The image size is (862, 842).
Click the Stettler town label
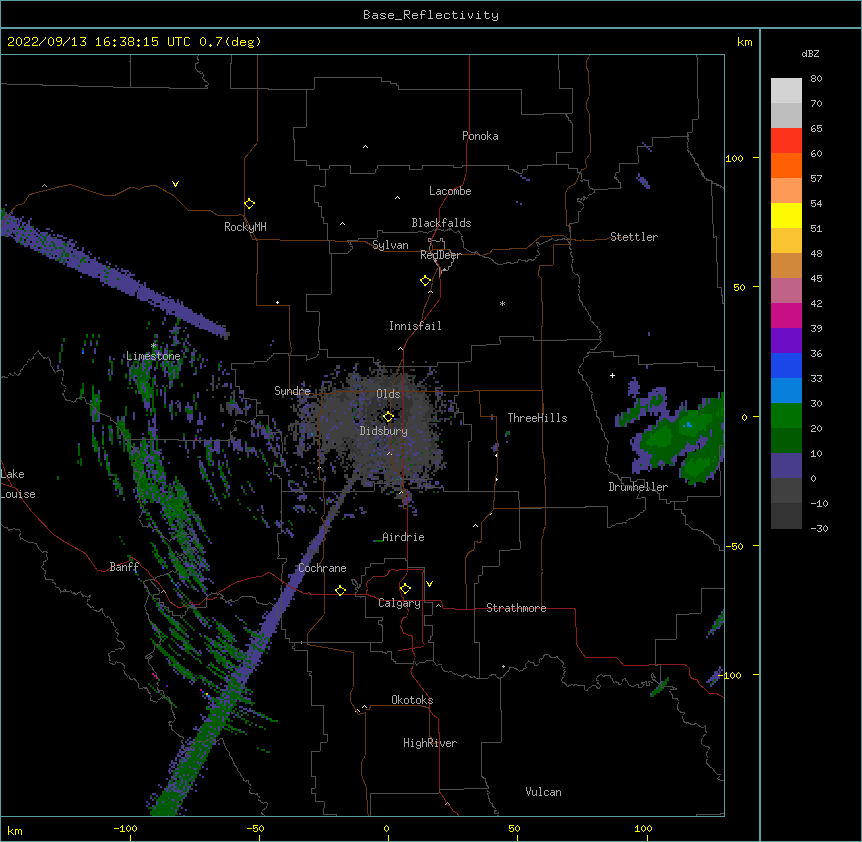[634, 237]
